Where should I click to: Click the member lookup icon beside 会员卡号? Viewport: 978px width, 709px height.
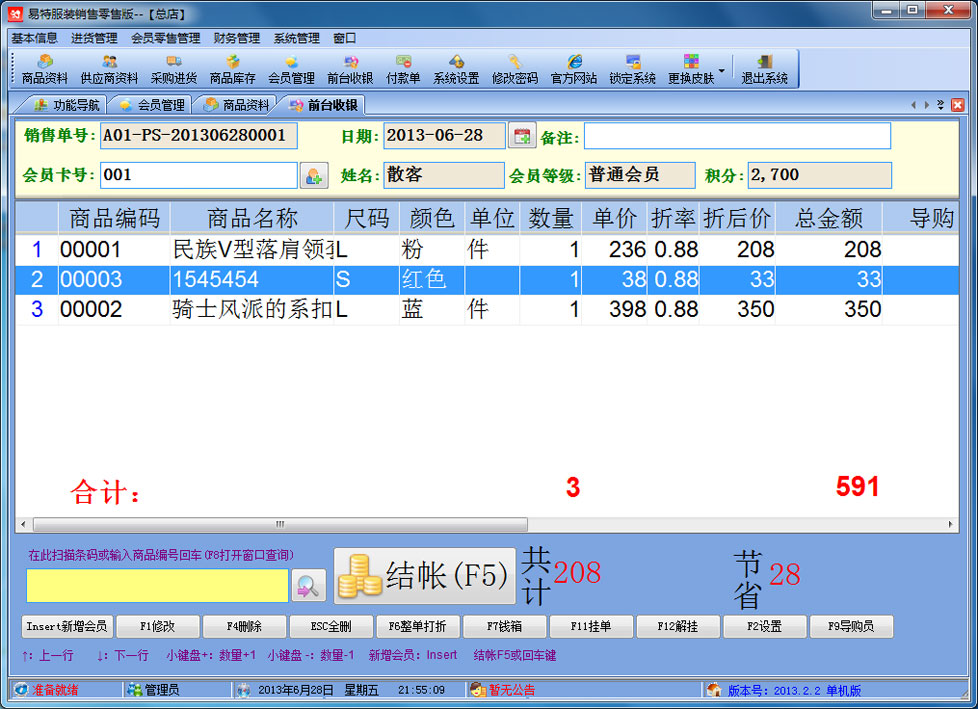pos(314,176)
